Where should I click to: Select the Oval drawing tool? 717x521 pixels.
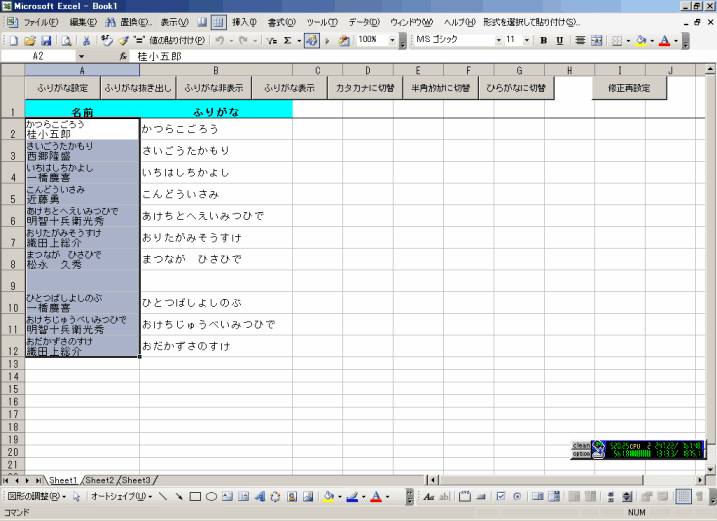(x=211, y=496)
